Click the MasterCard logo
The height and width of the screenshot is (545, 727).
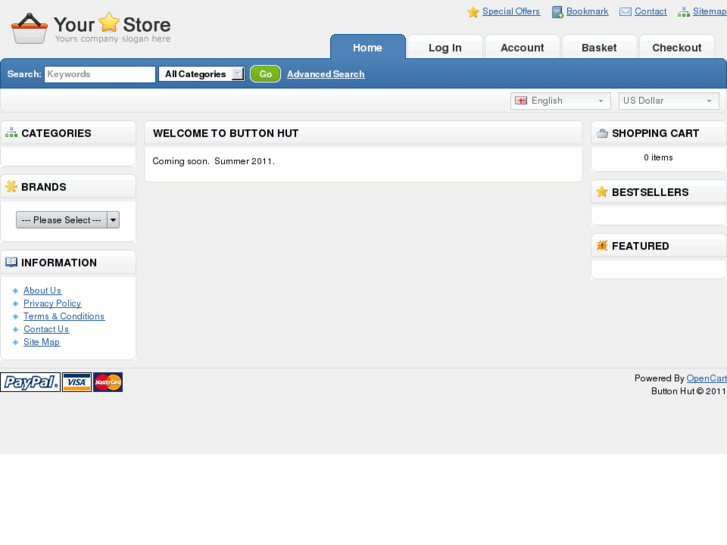coord(108,382)
